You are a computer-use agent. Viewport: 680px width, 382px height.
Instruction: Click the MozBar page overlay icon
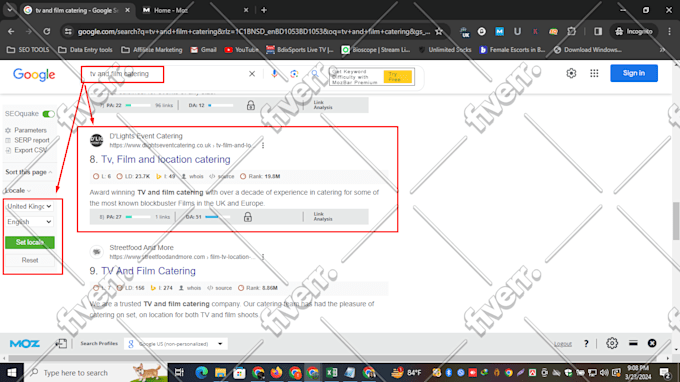(61, 343)
